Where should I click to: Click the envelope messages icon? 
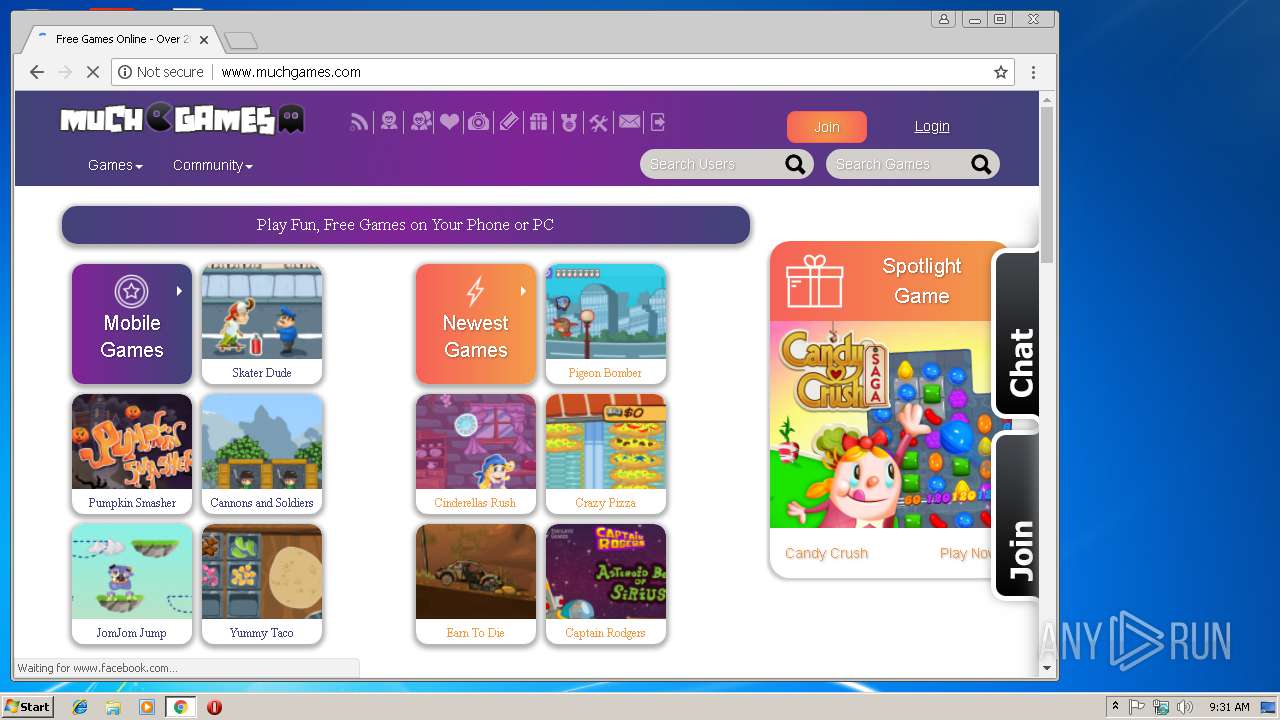click(629, 122)
